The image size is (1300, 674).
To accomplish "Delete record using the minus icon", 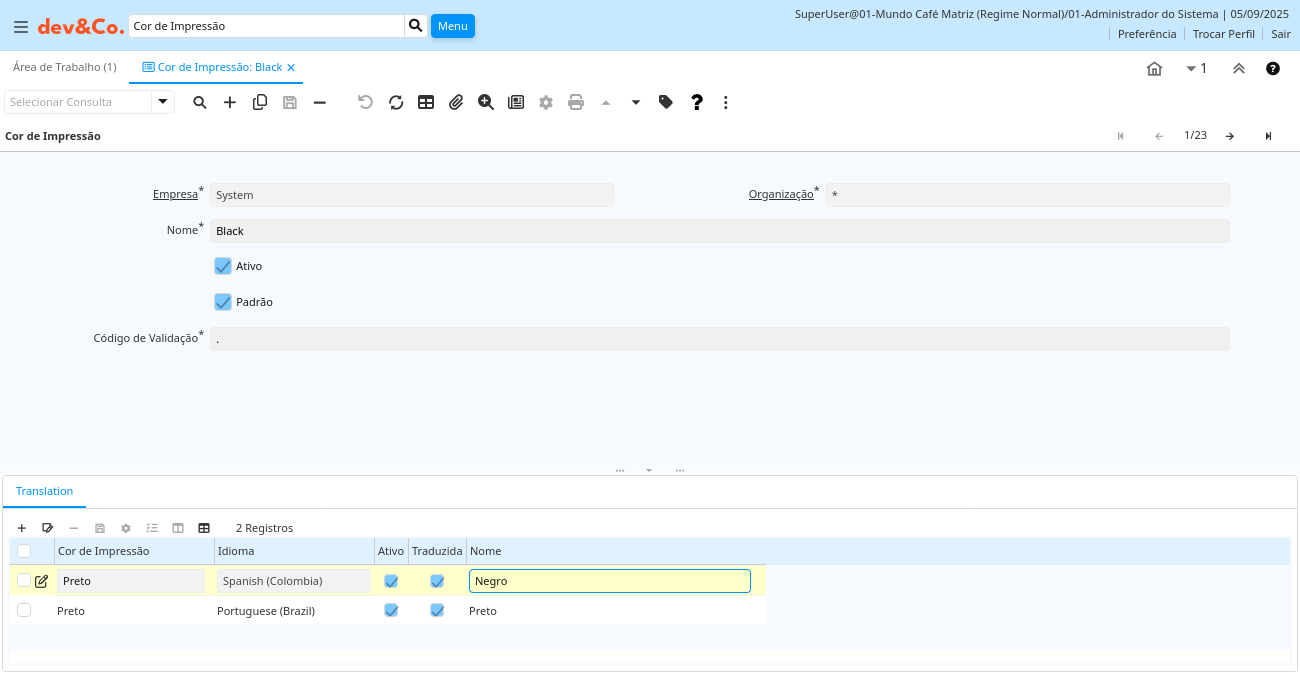I will pyautogui.click(x=320, y=102).
